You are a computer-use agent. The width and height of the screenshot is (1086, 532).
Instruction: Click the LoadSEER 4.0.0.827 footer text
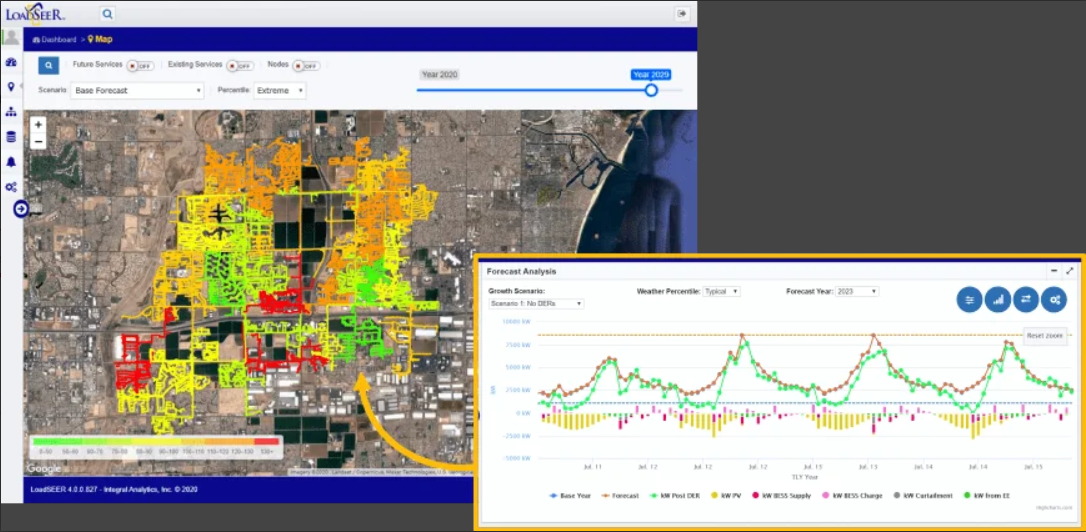coord(114,489)
